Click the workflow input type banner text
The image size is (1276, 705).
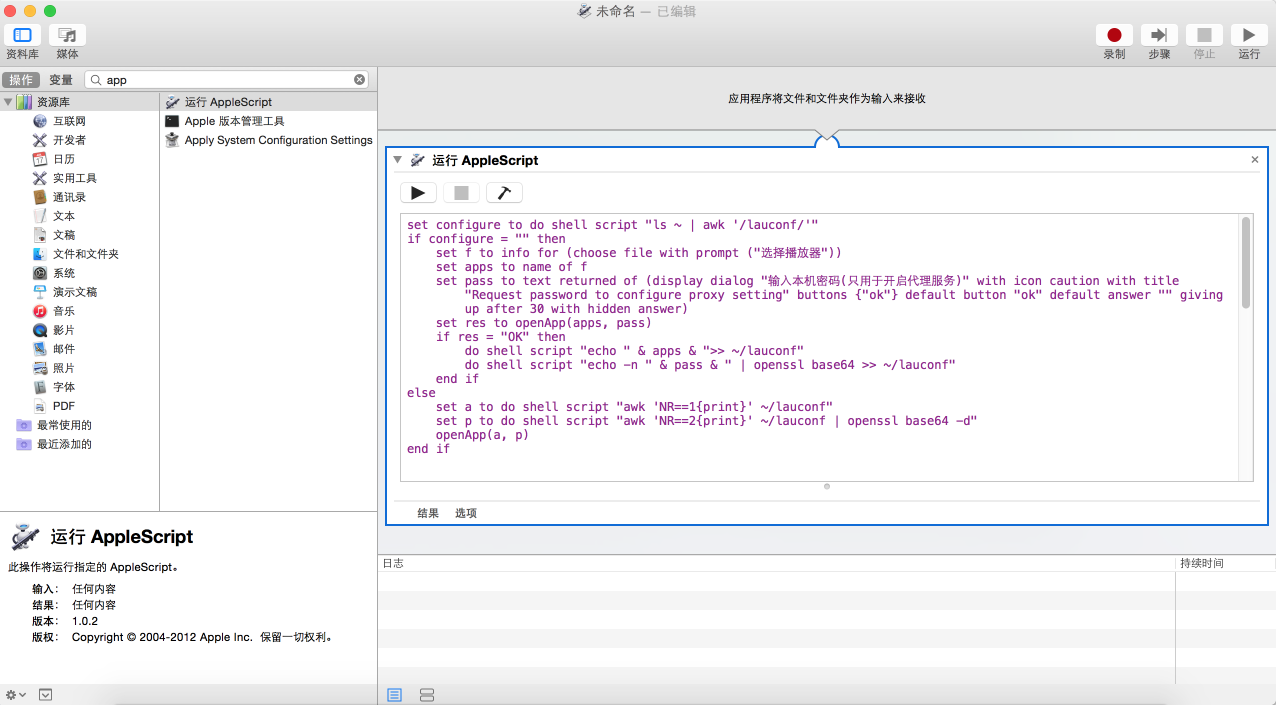click(826, 99)
